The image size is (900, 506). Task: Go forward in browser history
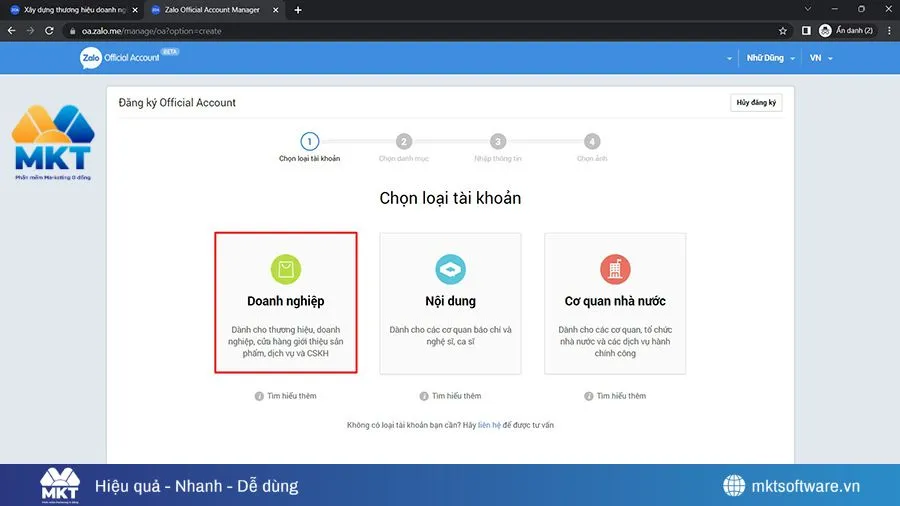pyautogui.click(x=30, y=31)
